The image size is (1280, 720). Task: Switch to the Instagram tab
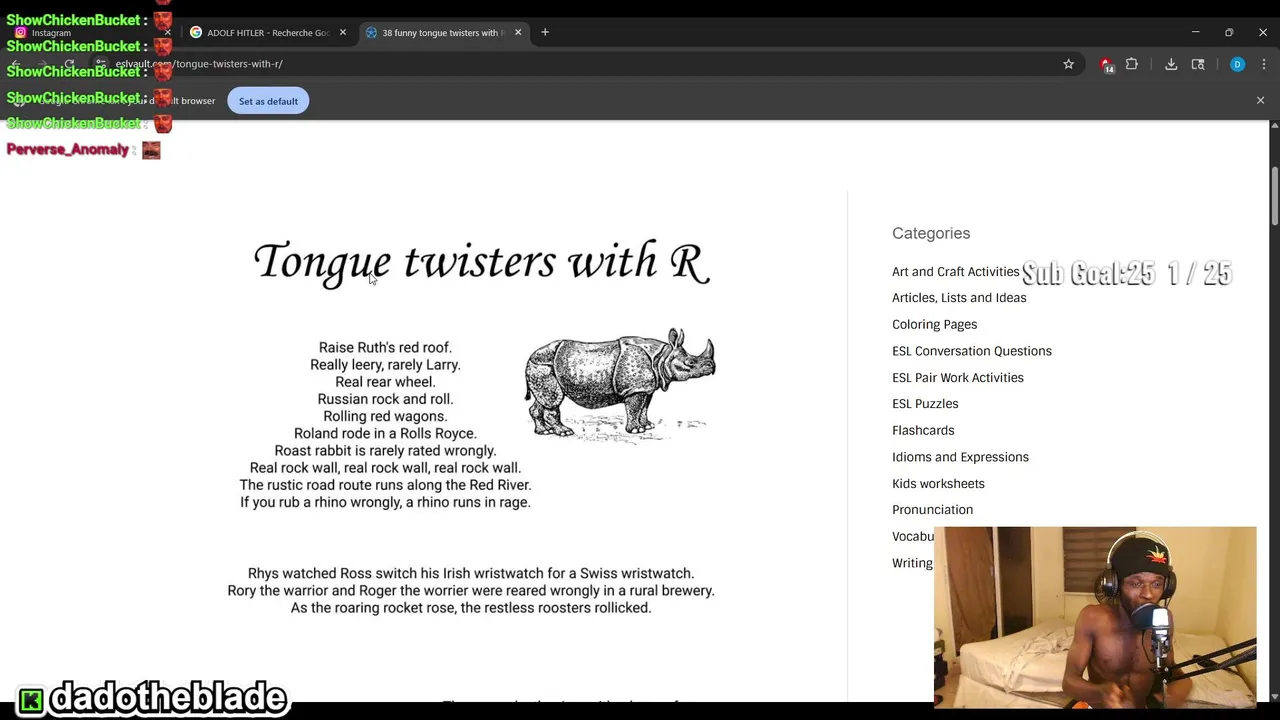(90, 33)
